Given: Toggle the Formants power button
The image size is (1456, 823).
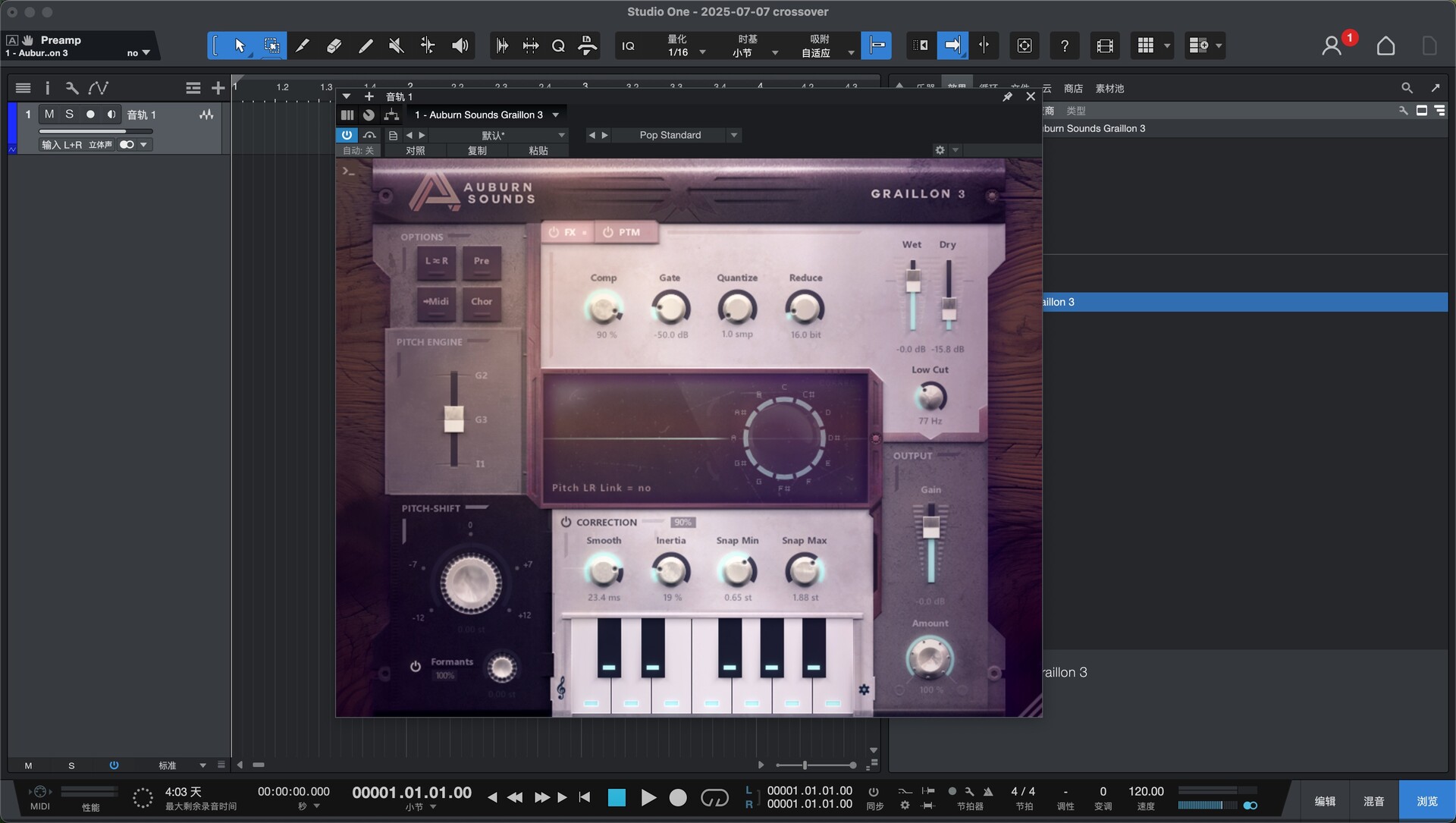Looking at the screenshot, I should pos(416,667).
